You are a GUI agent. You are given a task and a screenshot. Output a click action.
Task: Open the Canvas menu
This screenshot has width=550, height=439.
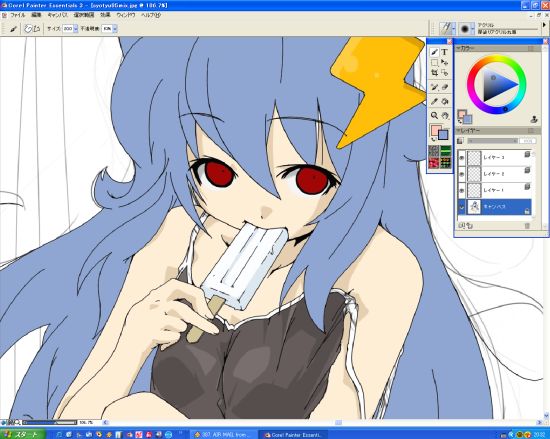coord(57,15)
